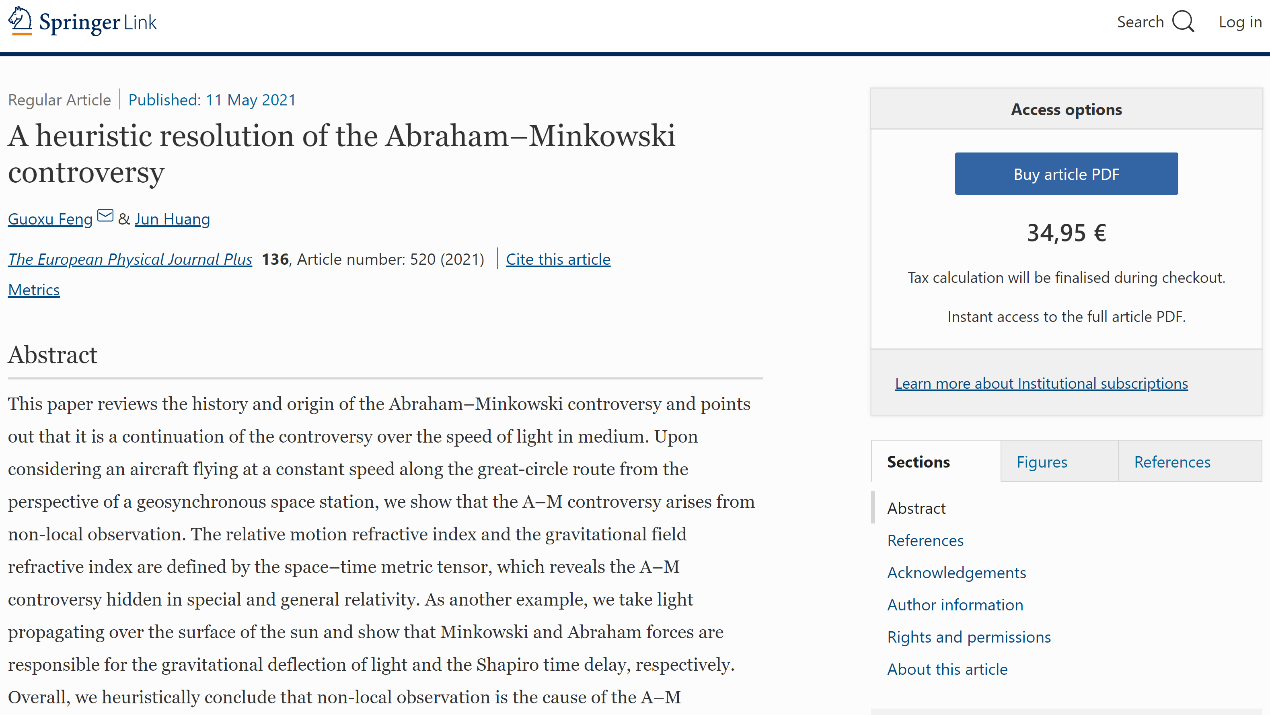Open author Jun Huang's link

coord(172,219)
